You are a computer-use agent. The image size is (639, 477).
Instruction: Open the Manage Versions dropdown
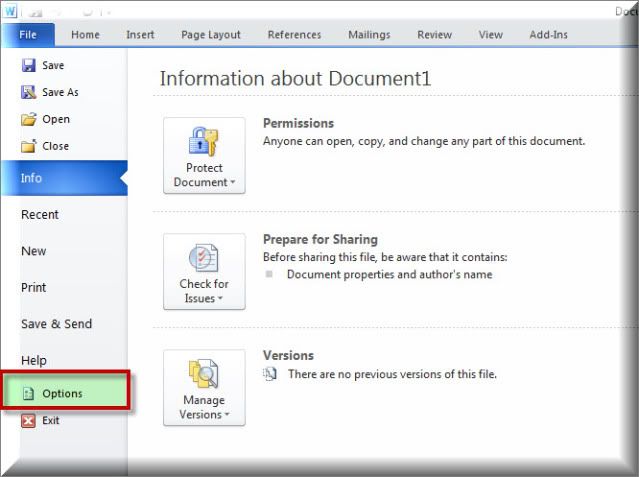[x=204, y=388]
